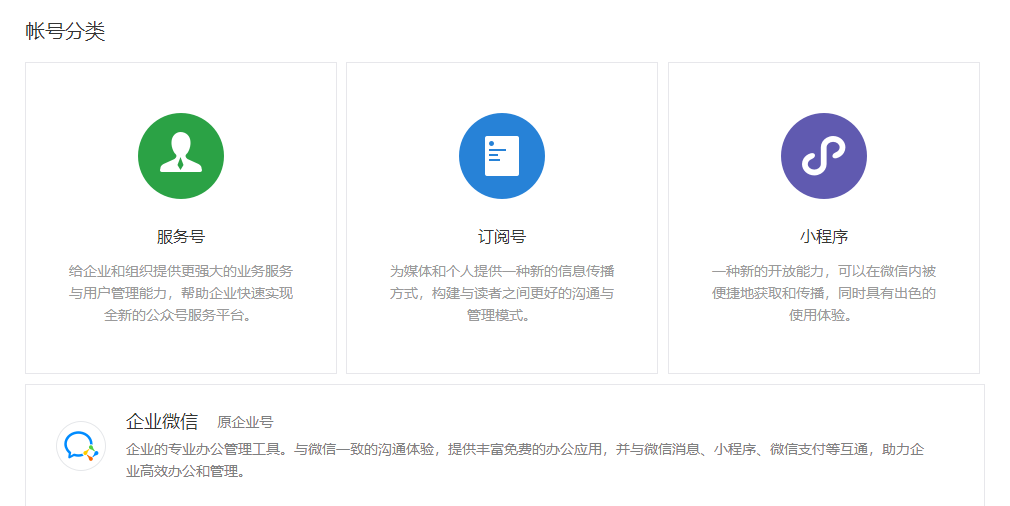Open the 订阅号 title

tap(502, 237)
